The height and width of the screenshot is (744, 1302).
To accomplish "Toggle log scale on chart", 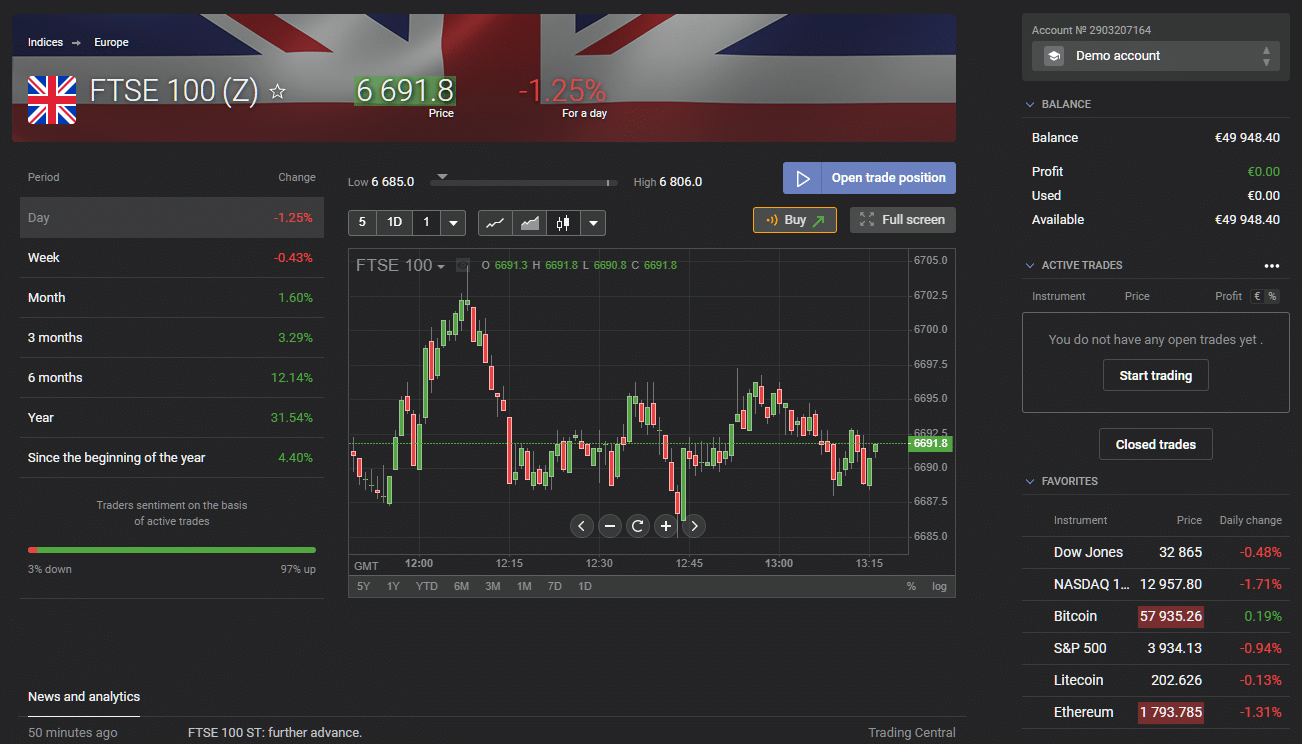I will tap(939, 586).
